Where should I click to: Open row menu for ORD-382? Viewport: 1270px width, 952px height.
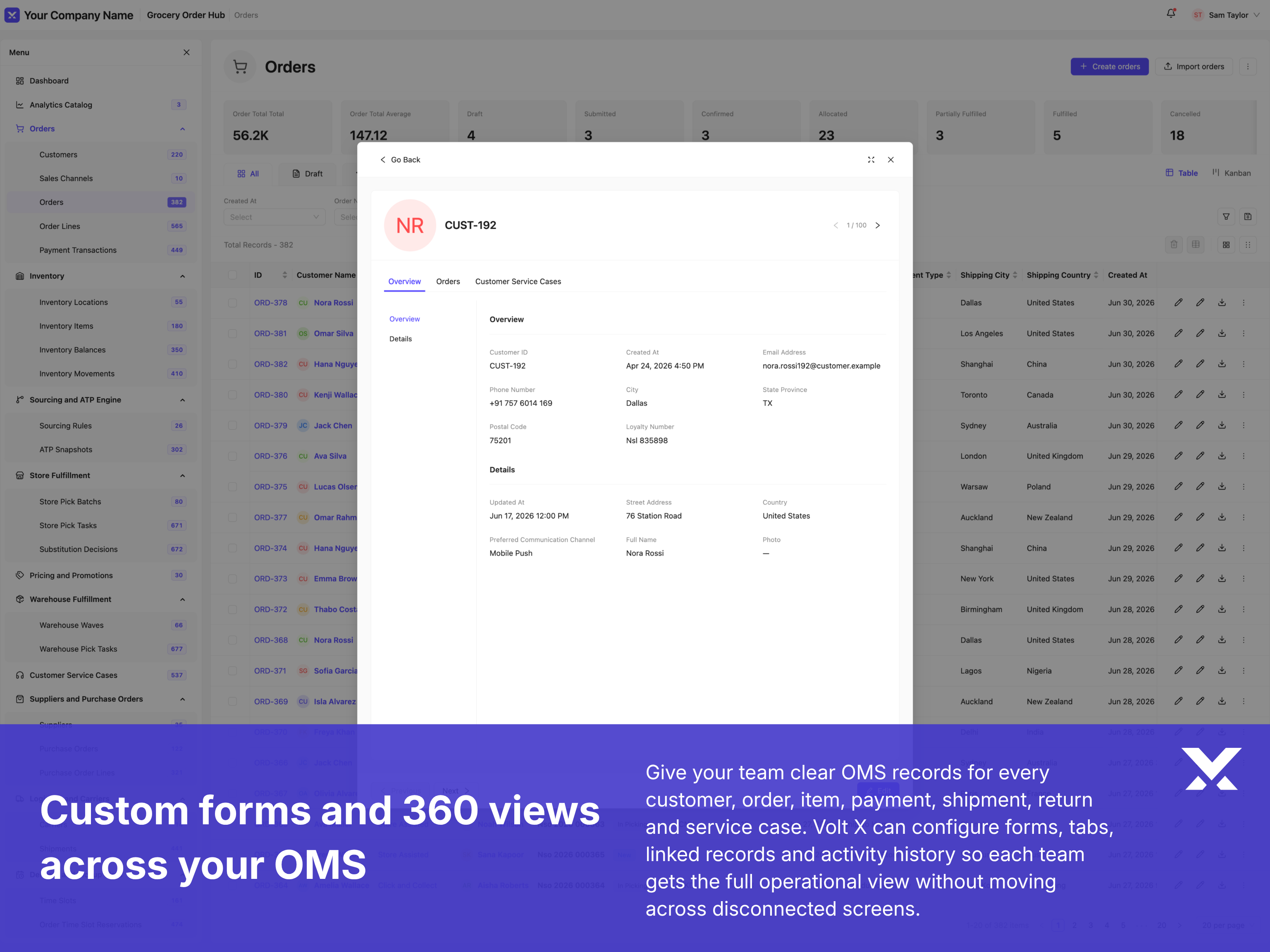[1244, 364]
